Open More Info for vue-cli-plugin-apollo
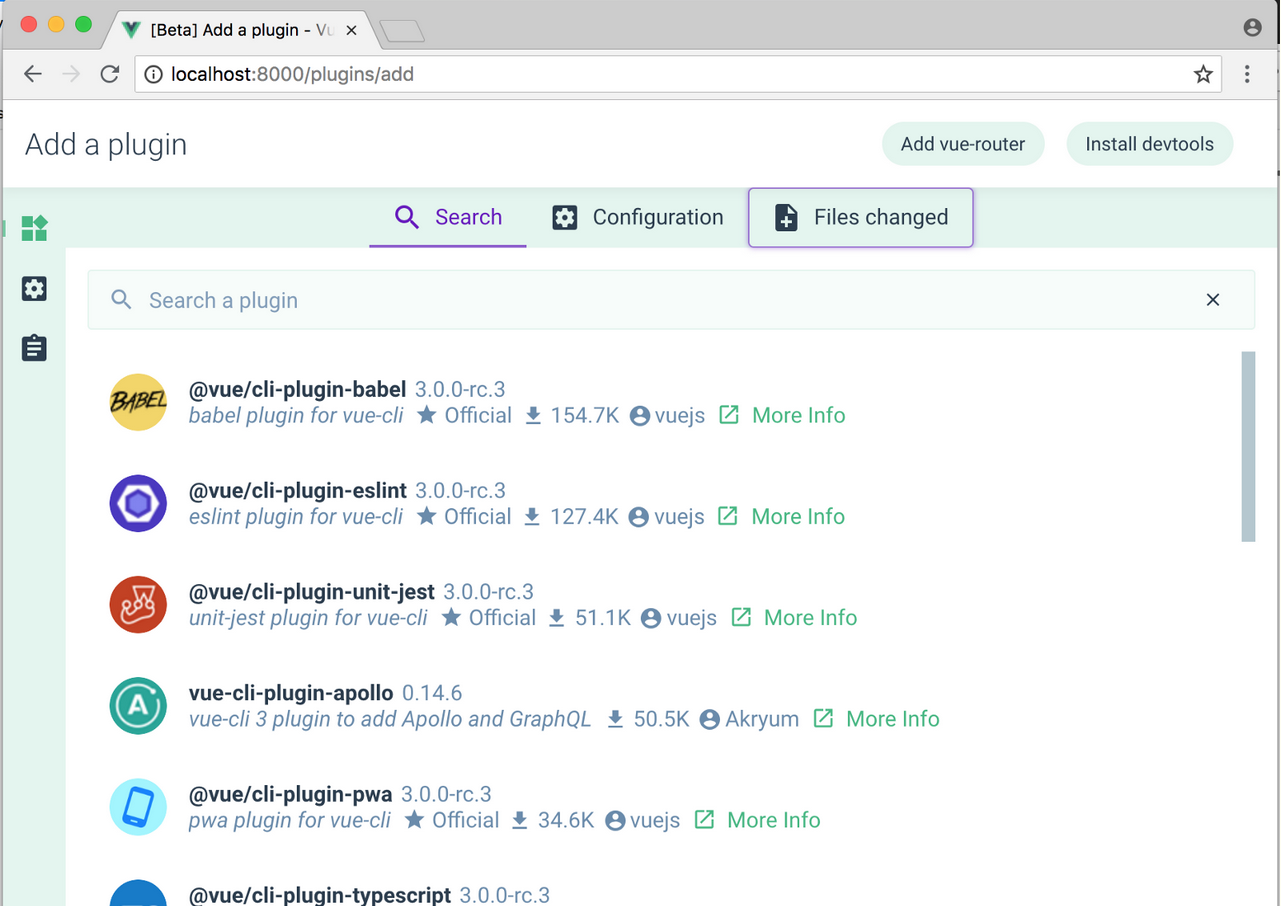Screen dimensions: 1281x906 [893, 718]
